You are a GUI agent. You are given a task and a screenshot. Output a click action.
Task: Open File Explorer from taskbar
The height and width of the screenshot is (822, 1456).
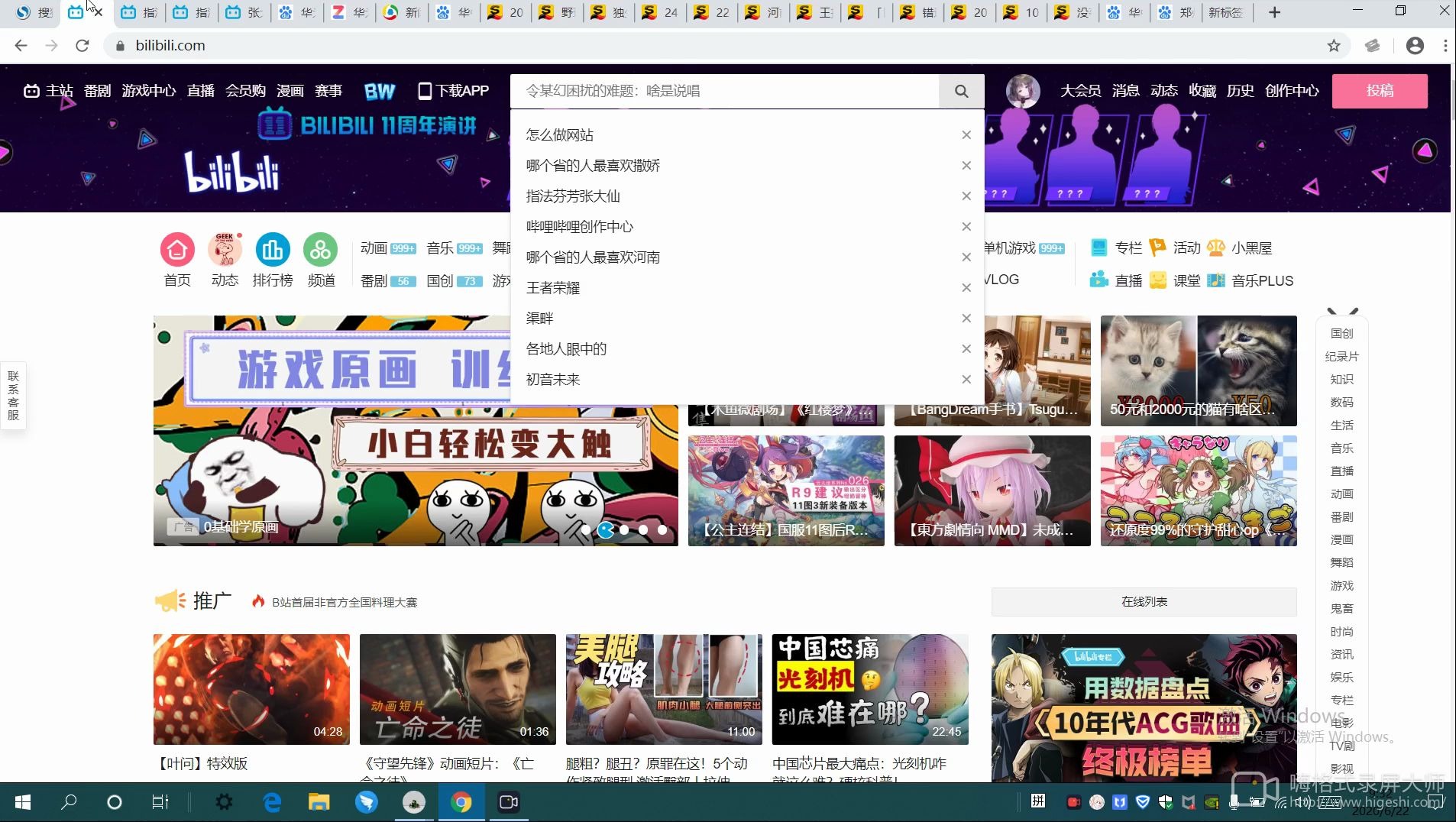point(319,802)
